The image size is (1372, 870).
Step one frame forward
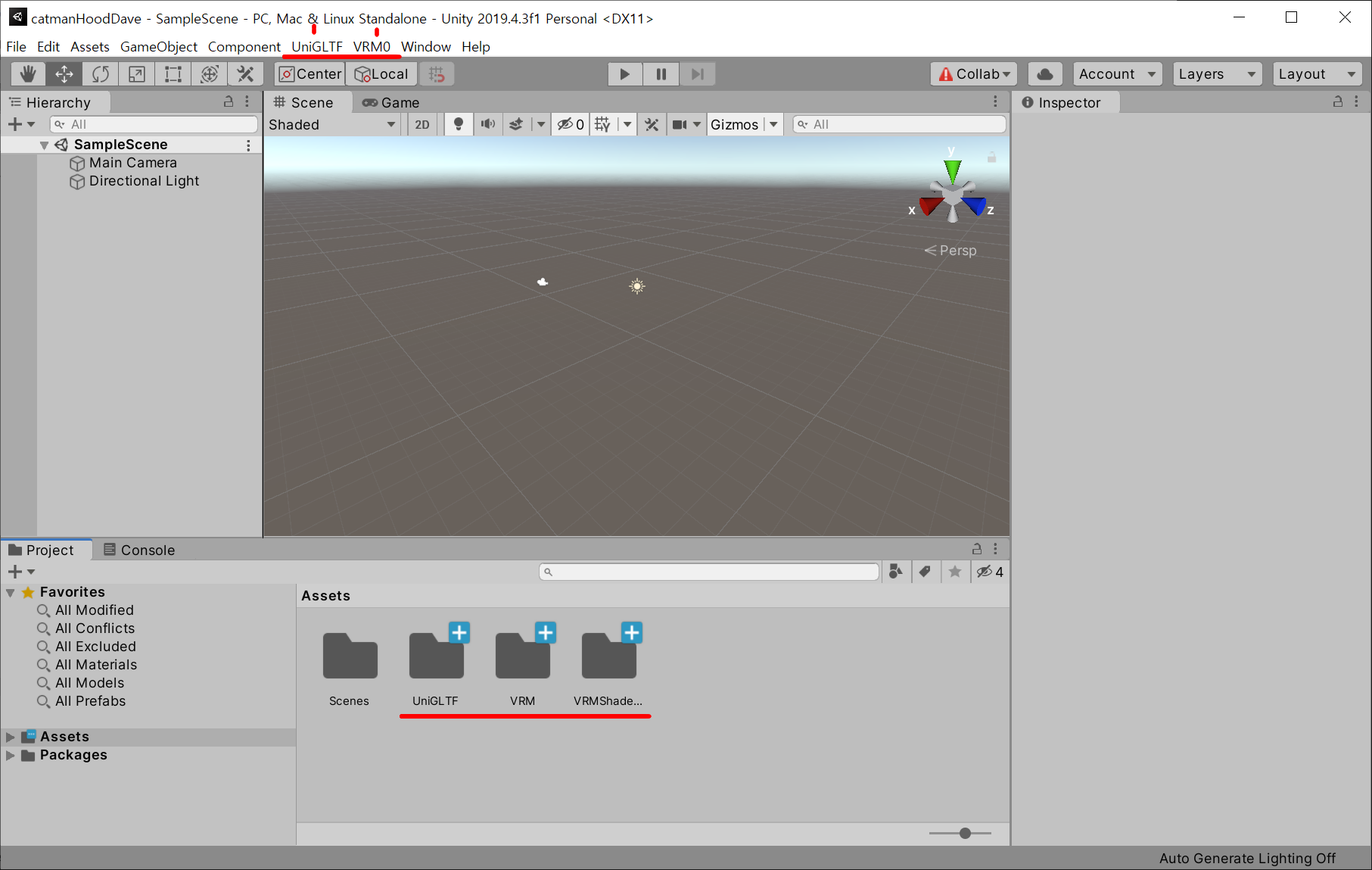click(698, 74)
